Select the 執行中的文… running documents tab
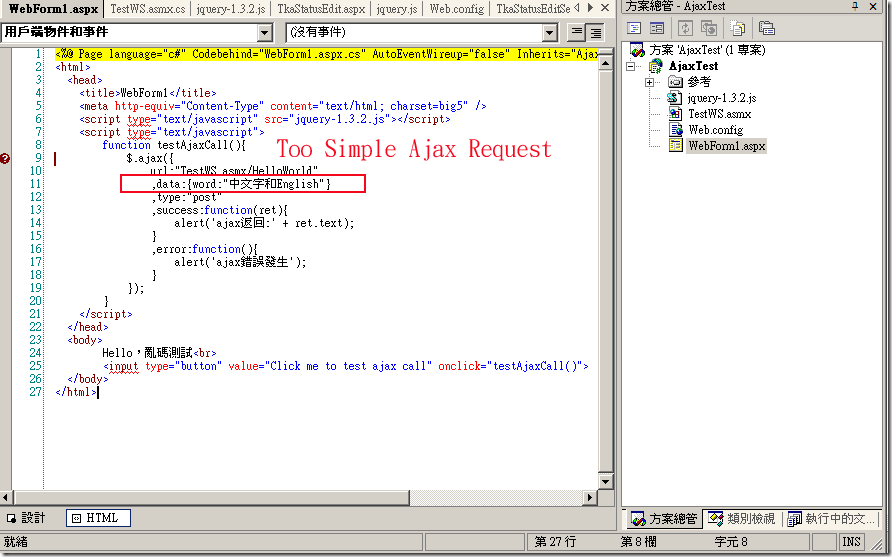The image size is (892, 557). click(x=831, y=518)
